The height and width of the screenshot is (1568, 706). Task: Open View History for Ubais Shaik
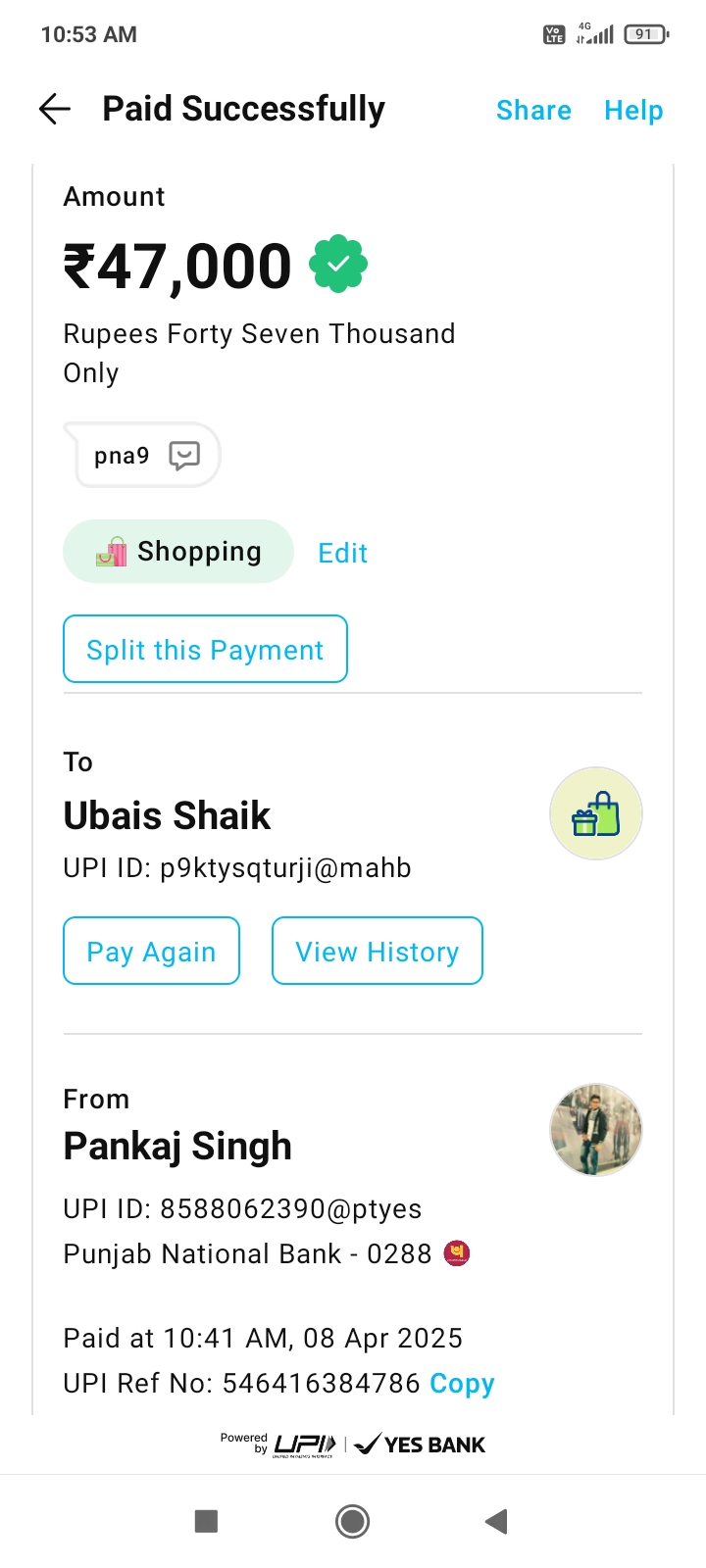(377, 951)
